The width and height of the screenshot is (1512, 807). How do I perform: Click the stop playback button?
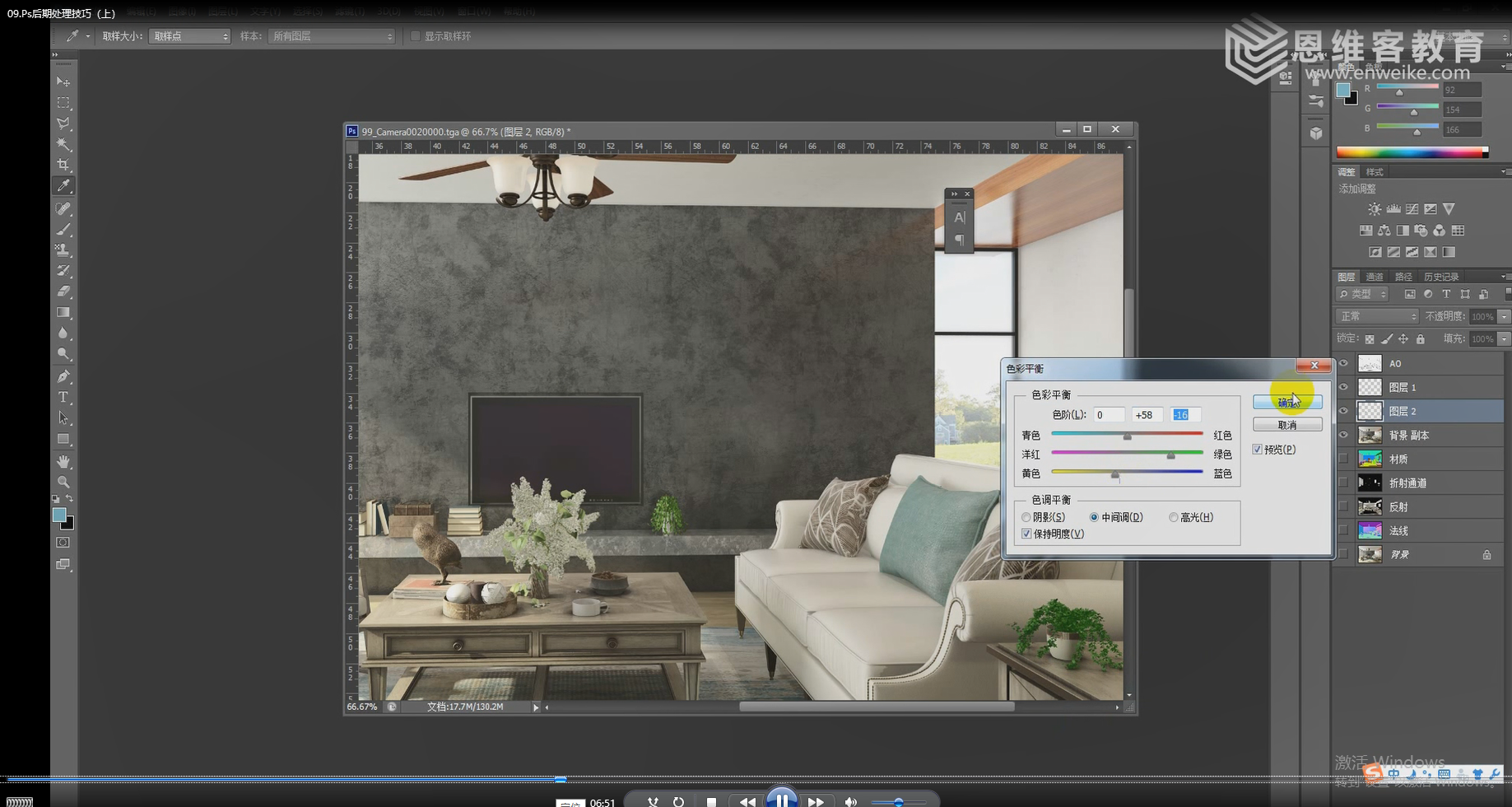[711, 801]
